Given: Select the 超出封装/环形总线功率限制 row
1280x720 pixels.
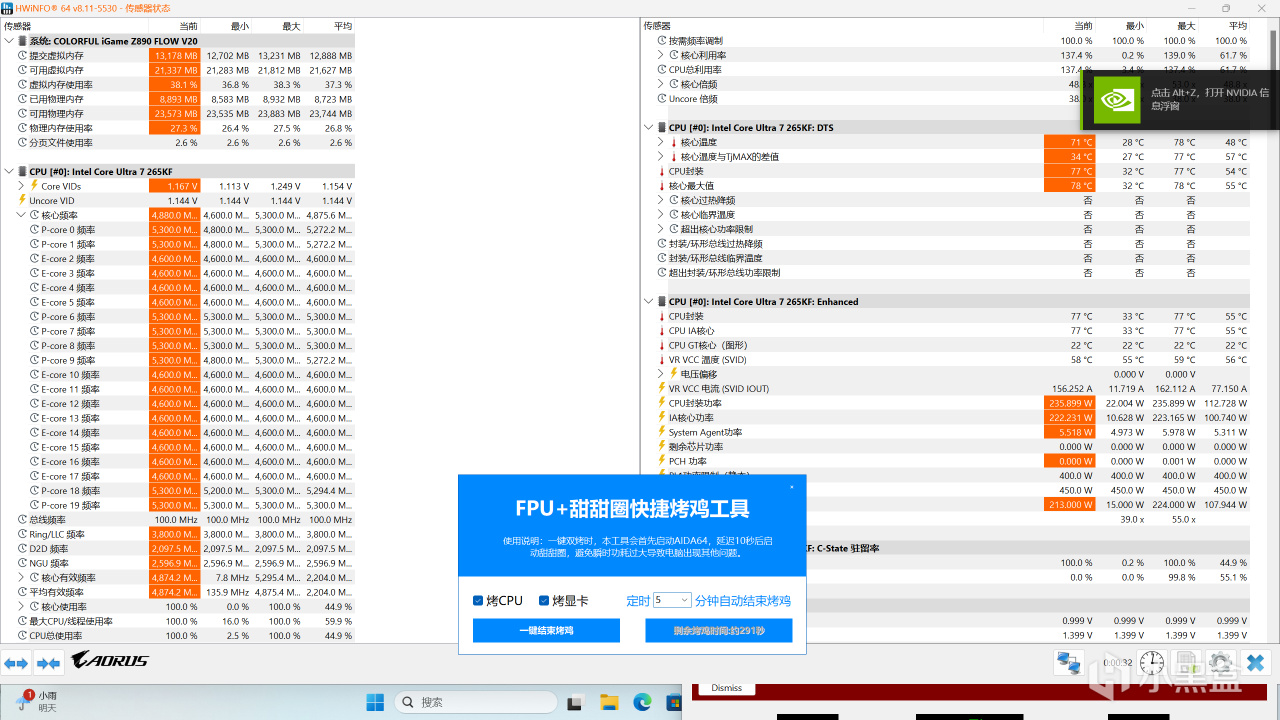Looking at the screenshot, I should coord(946,273).
